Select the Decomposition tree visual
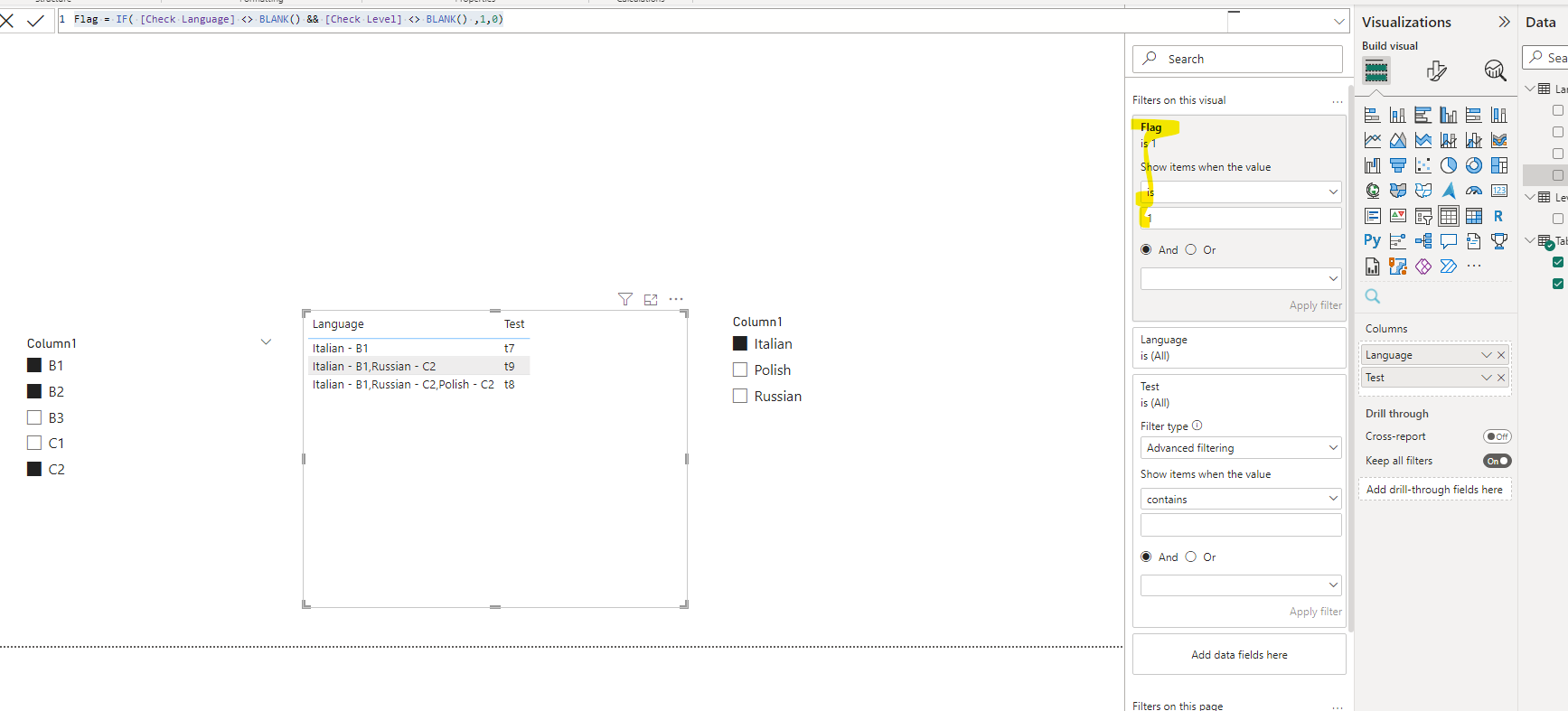Viewport: 1568px width, 711px height. point(1423,241)
